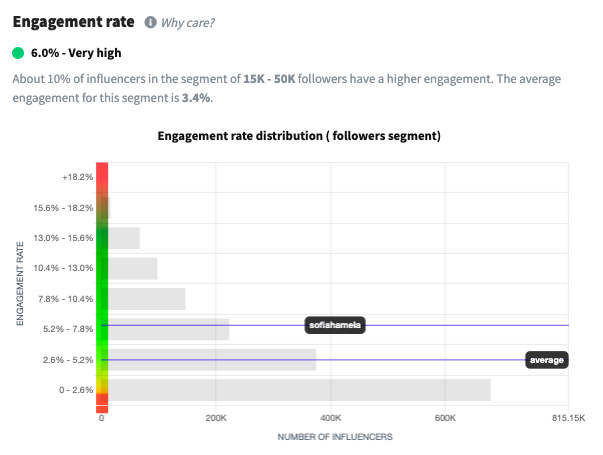Click the green Very high status dot
The height and width of the screenshot is (455, 603).
18,53
